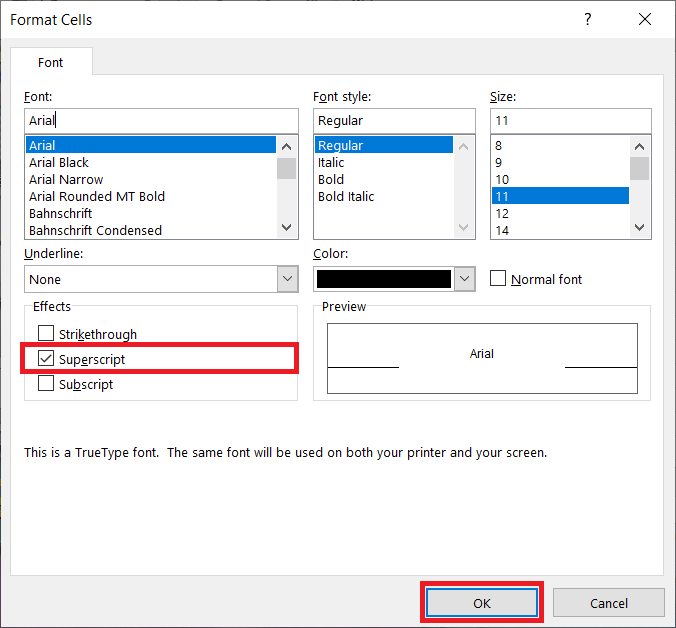Image resolution: width=676 pixels, height=628 pixels.
Task: Click the Help question mark icon
Action: [587, 20]
